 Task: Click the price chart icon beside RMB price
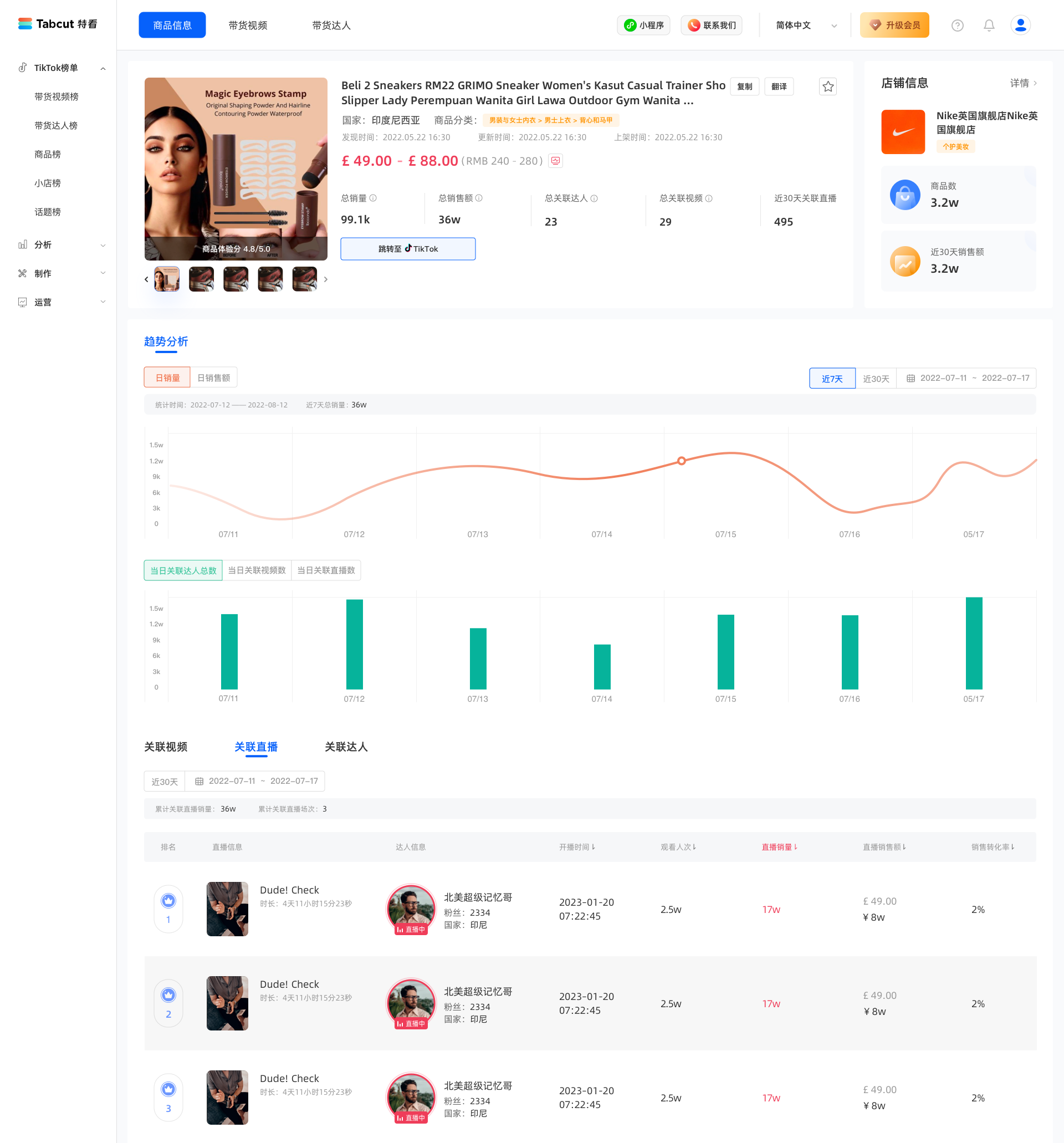click(x=555, y=161)
